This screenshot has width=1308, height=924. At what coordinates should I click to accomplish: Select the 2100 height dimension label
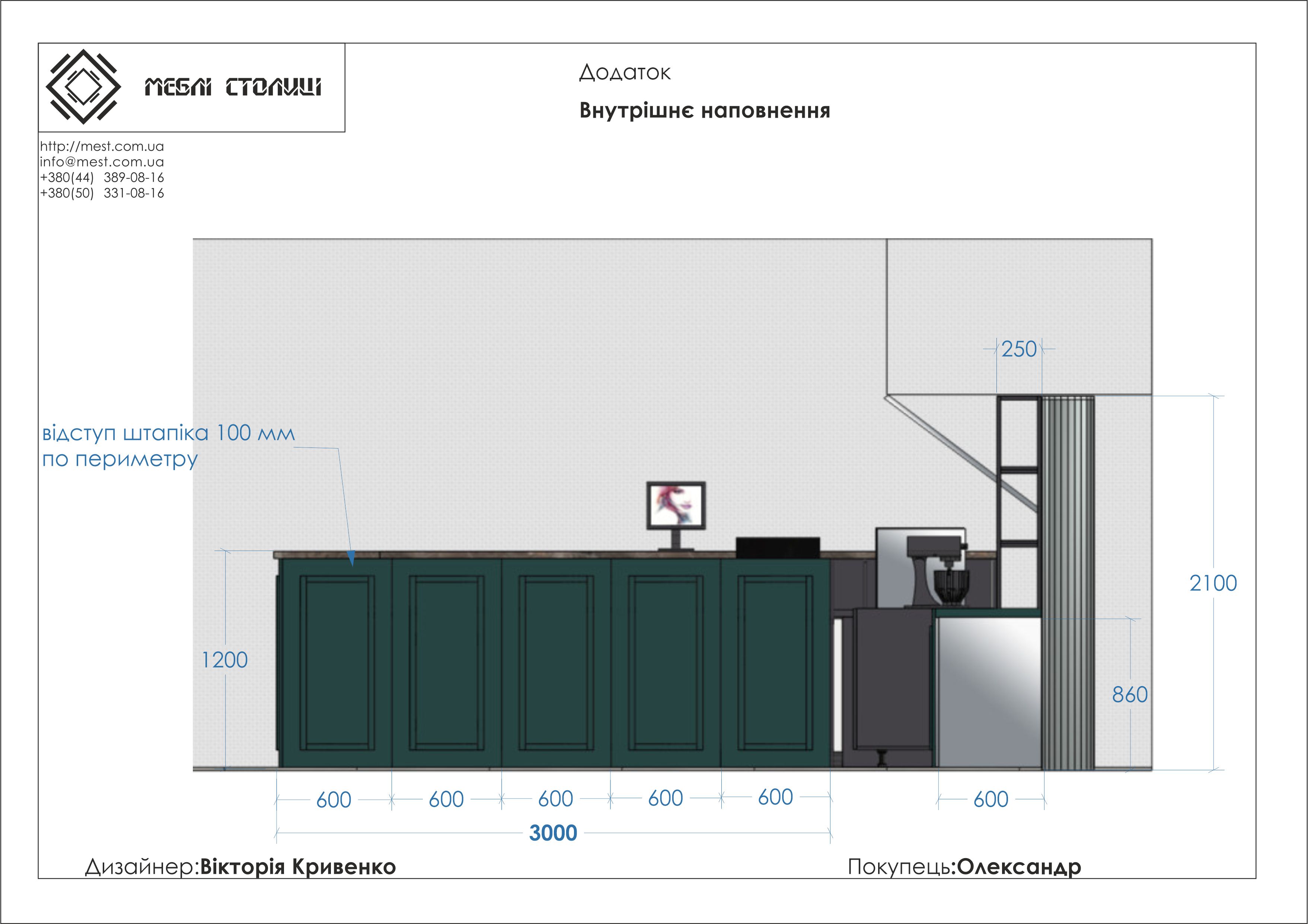[1213, 583]
